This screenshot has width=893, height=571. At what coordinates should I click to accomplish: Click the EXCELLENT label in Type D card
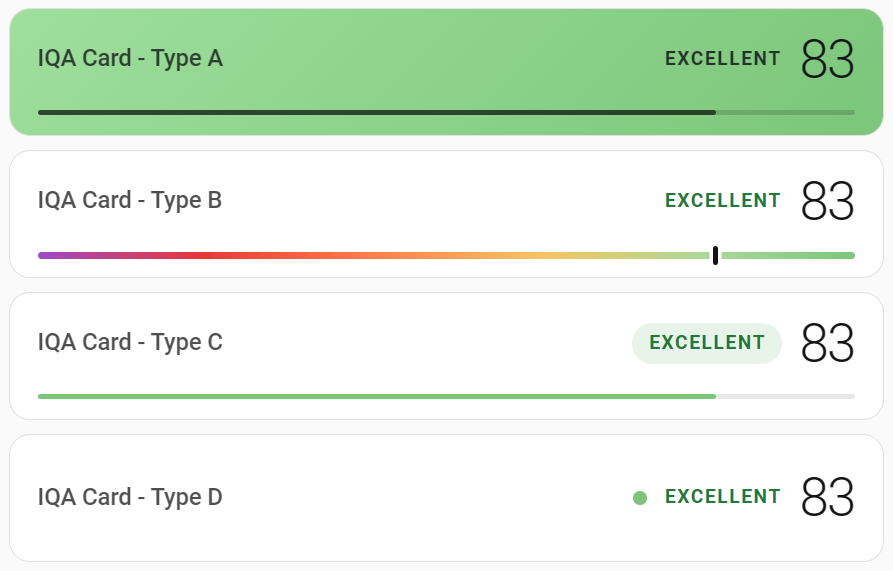point(723,496)
